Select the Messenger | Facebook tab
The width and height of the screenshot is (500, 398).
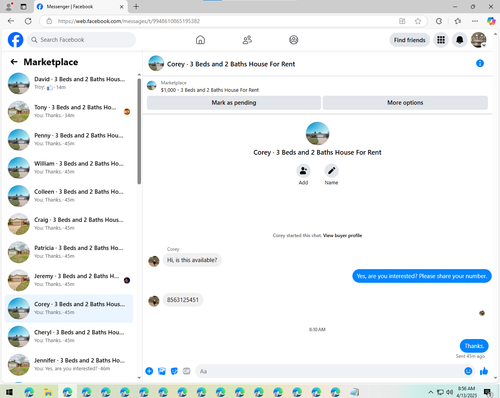tap(80, 7)
